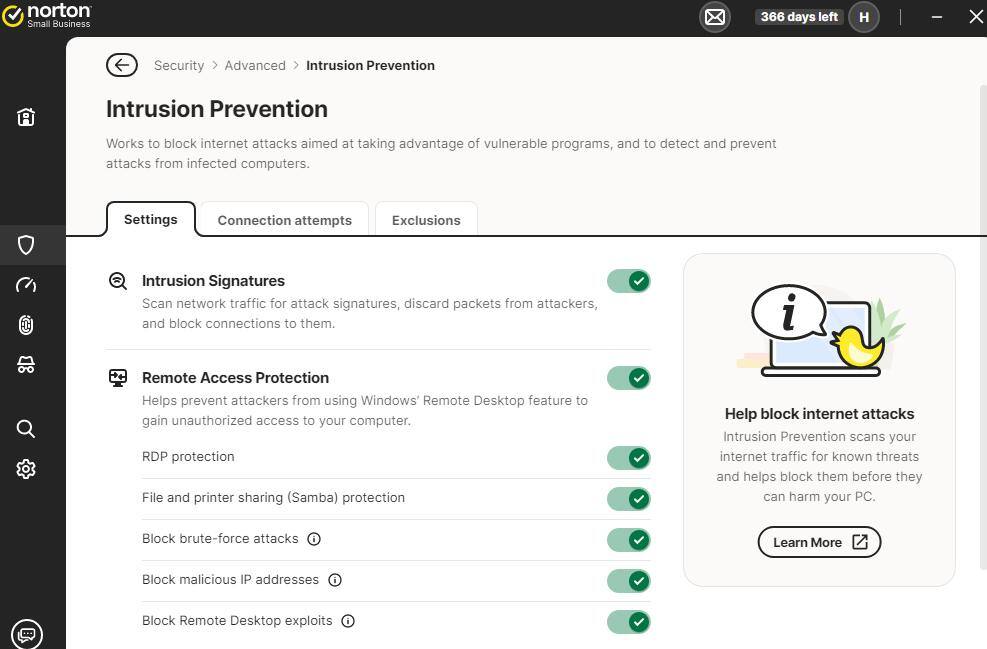Click the Learn More button

pyautogui.click(x=819, y=542)
